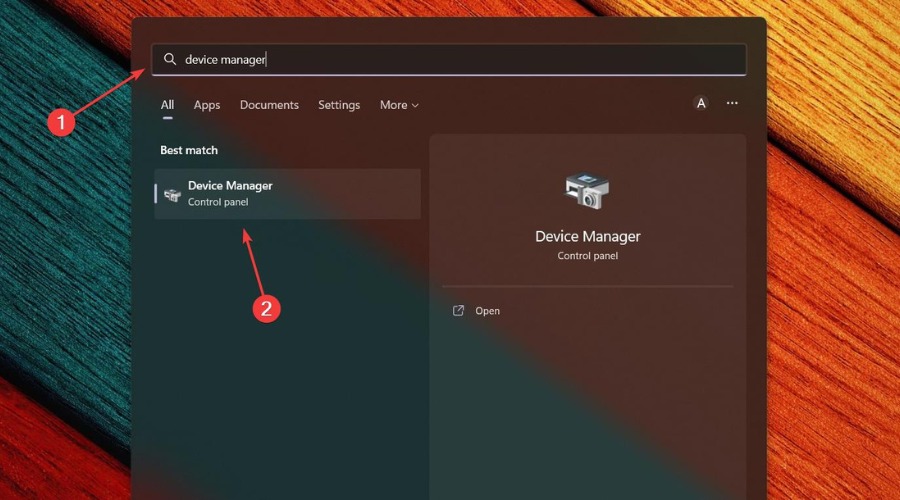This screenshot has height=500, width=900.
Task: Click the search magnifier icon
Action: click(170, 59)
